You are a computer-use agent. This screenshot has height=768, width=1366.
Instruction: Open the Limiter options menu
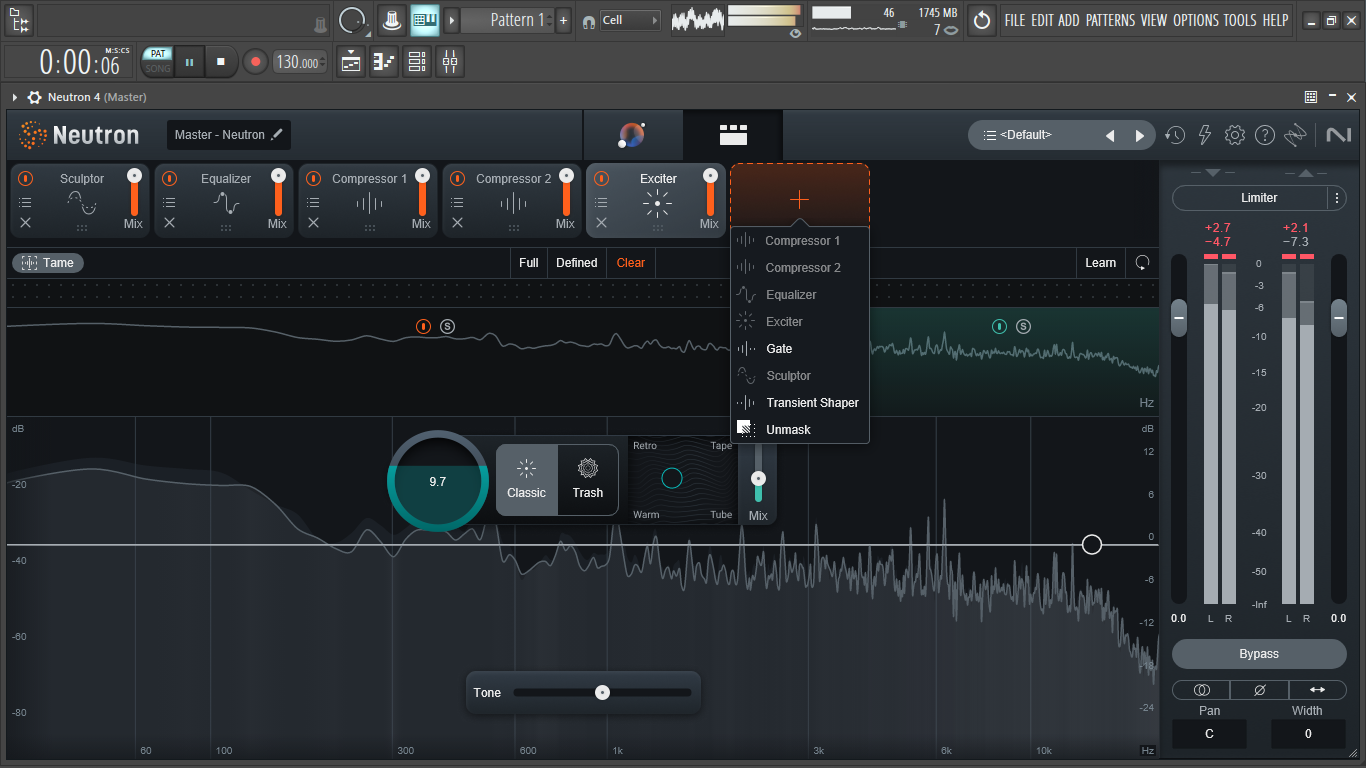point(1337,198)
